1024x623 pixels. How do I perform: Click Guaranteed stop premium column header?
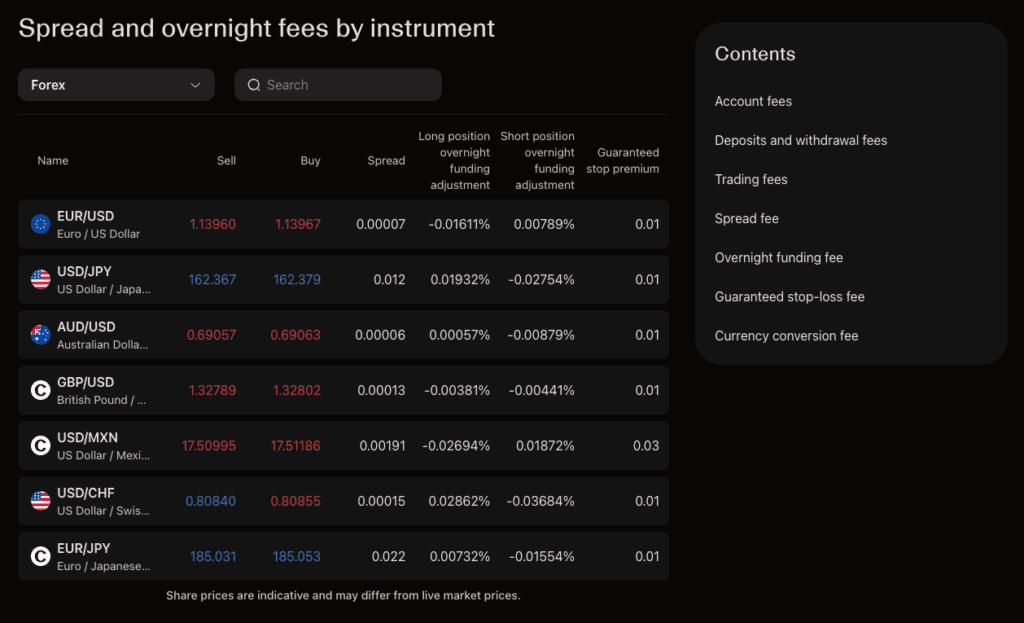tap(622, 161)
